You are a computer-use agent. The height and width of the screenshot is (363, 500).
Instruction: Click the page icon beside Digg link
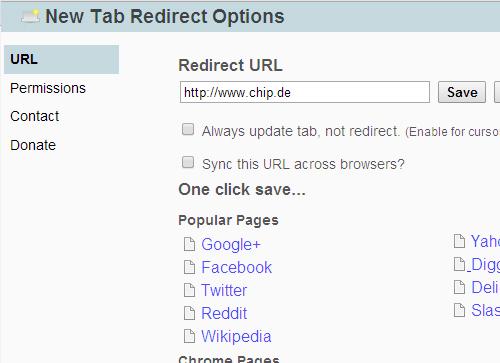coord(459,264)
